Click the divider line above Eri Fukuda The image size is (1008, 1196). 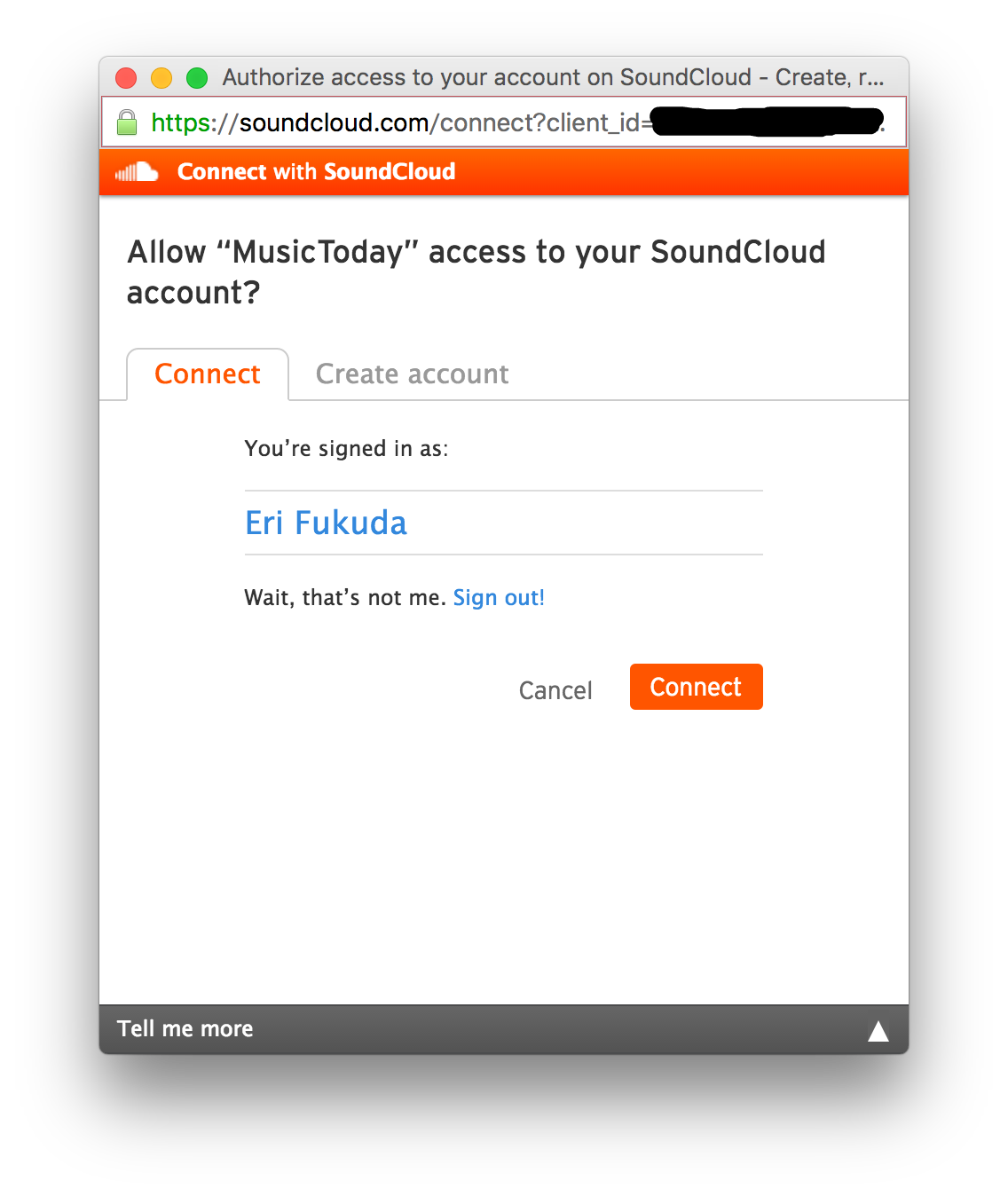(503, 489)
